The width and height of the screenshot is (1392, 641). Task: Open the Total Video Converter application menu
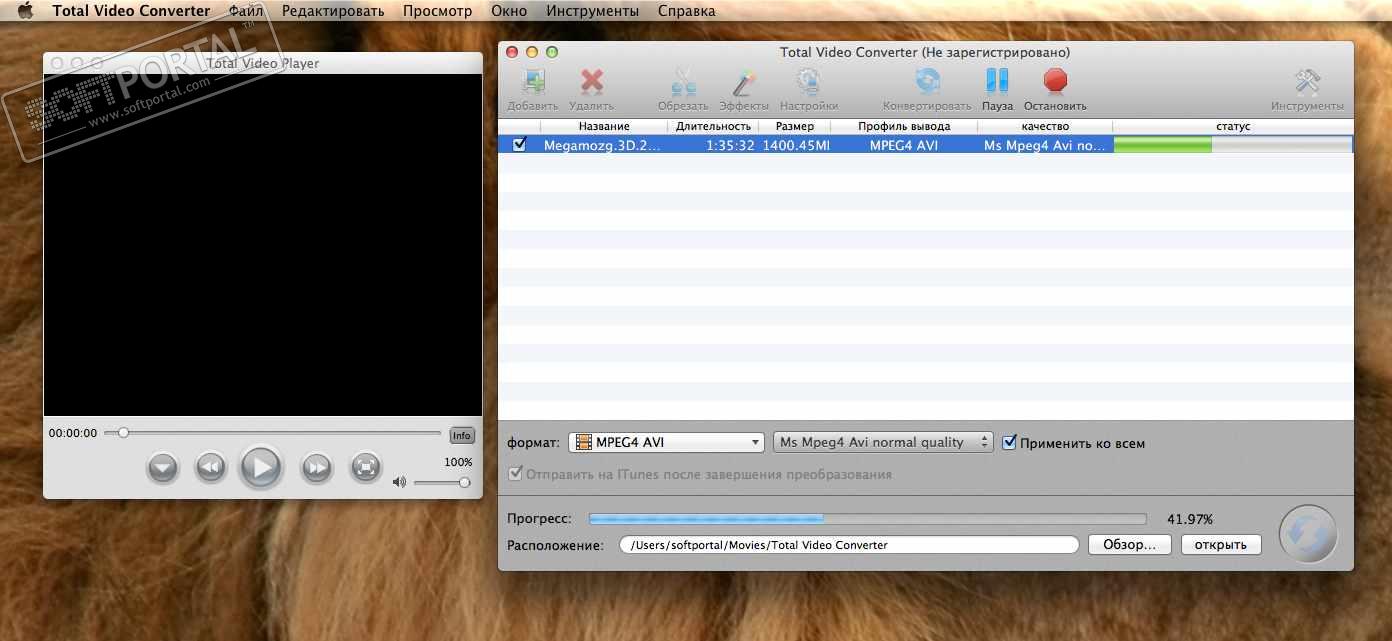[x=131, y=11]
